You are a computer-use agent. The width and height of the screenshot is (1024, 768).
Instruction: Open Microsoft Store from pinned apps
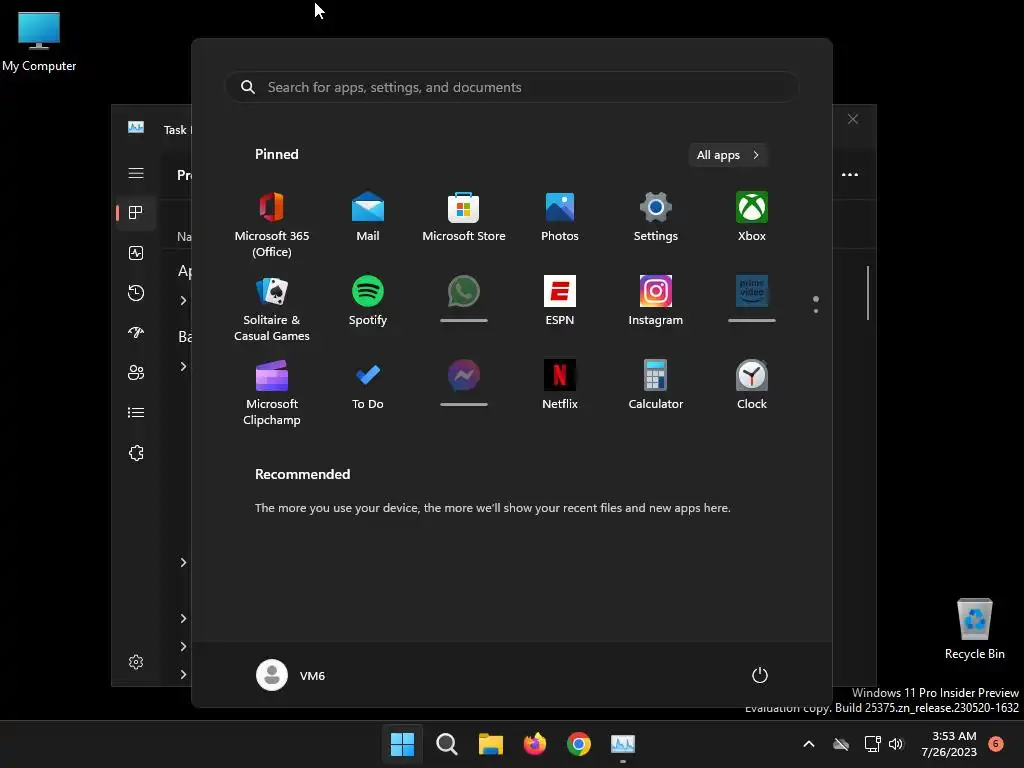[x=464, y=216]
